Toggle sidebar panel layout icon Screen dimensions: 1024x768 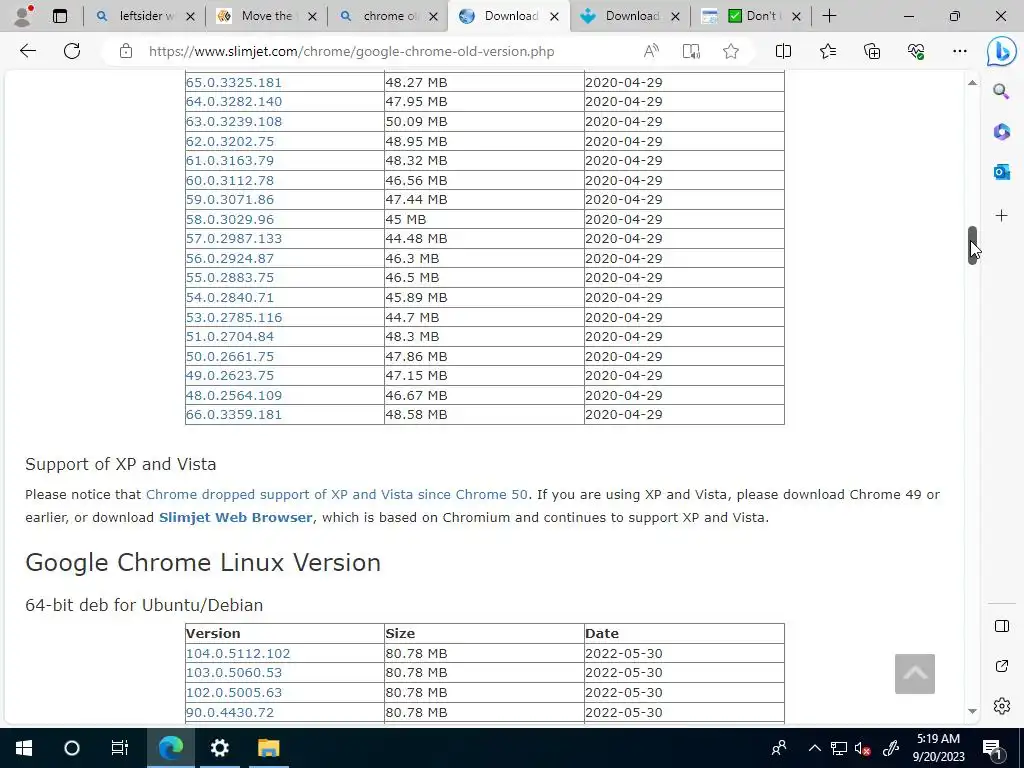pos(1002,626)
